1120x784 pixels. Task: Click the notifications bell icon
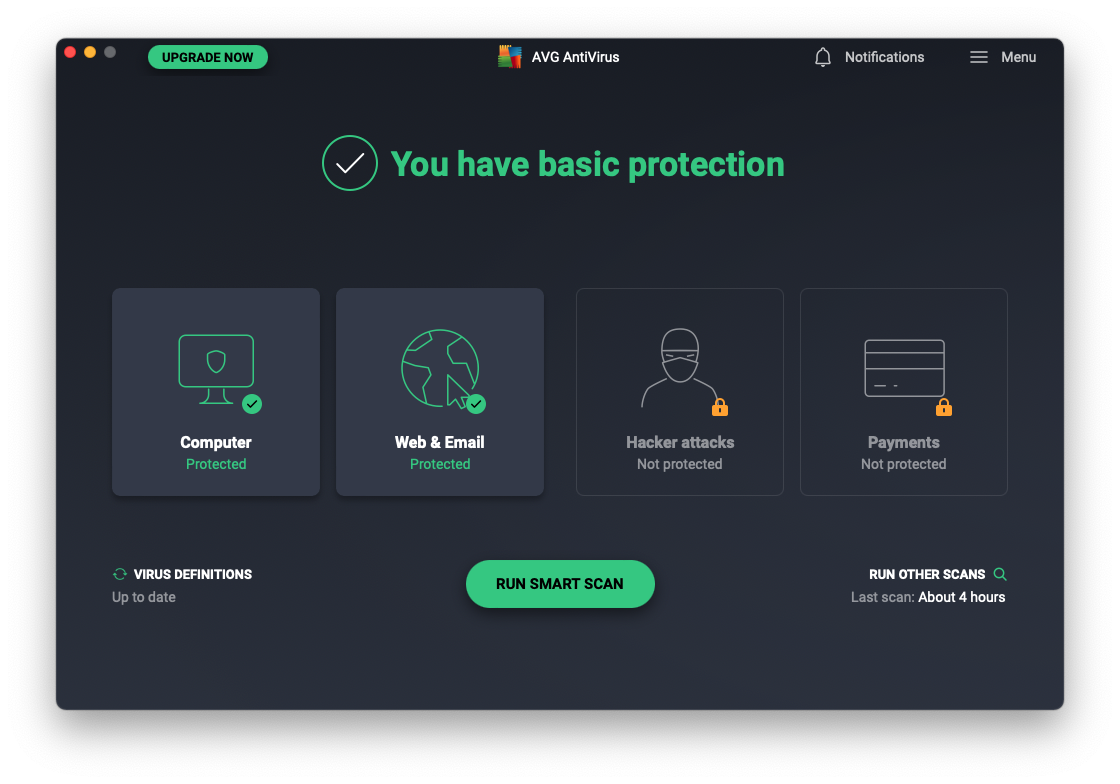823,57
